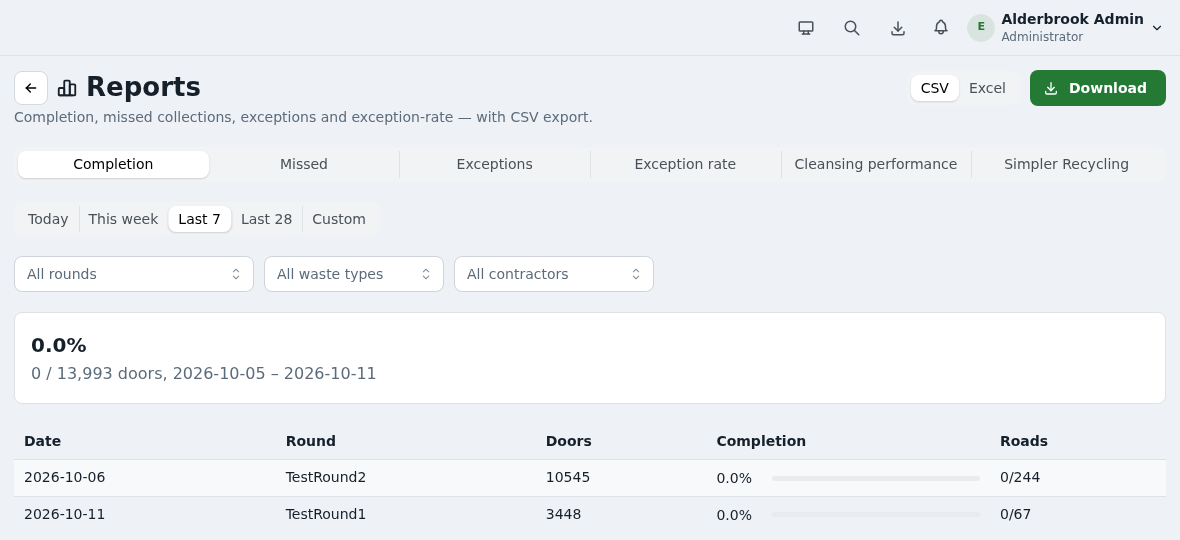Click the TestRound1 row name
Image resolution: width=1180 pixels, height=540 pixels.
pyautogui.click(x=326, y=514)
